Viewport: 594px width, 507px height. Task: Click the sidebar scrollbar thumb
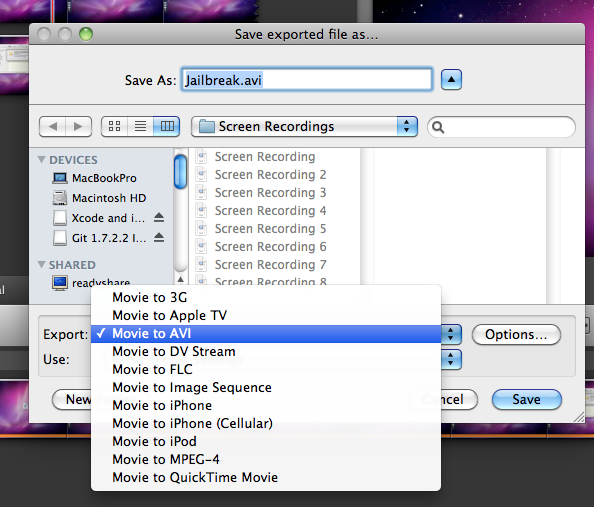tap(180, 172)
